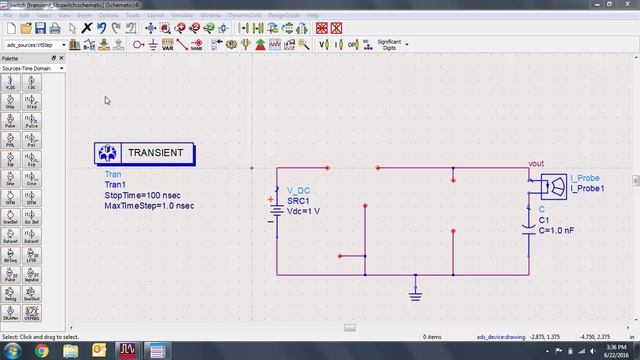640x360 pixels.
Task: Annotate DC voltage with the V icon
Action: click(x=324, y=44)
